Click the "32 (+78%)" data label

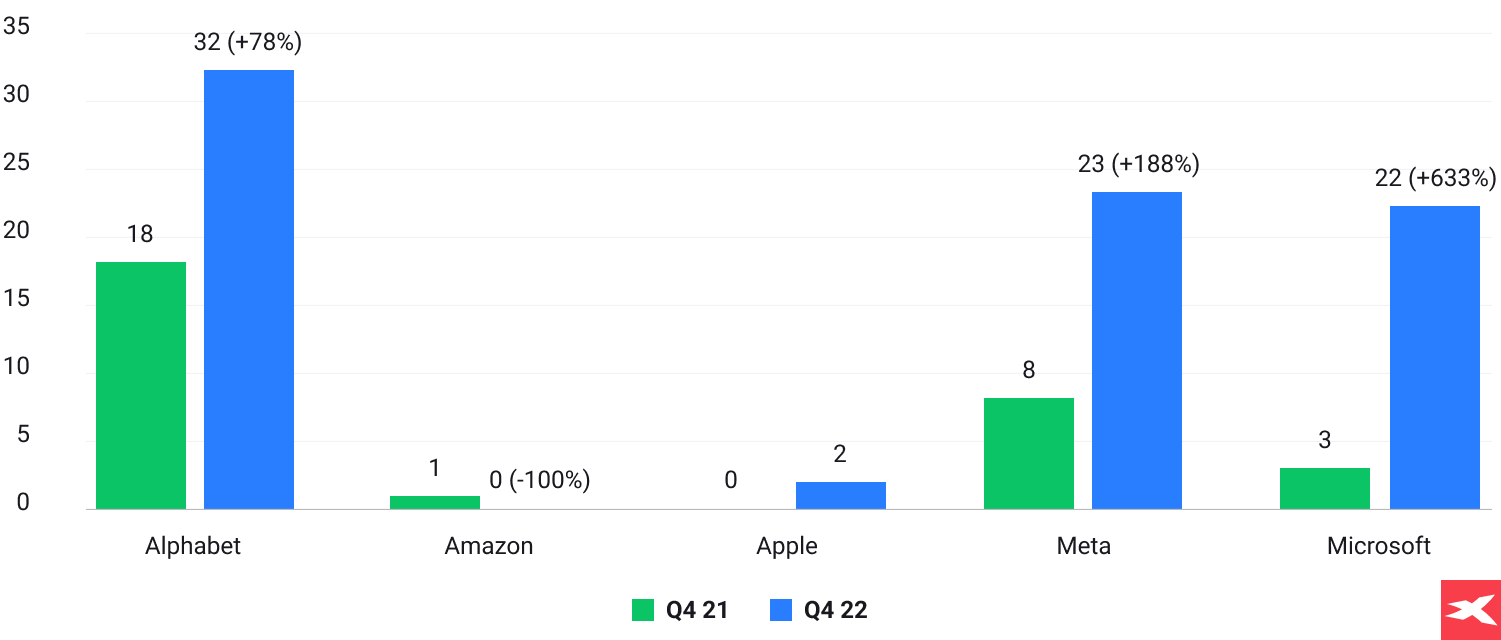click(x=249, y=42)
